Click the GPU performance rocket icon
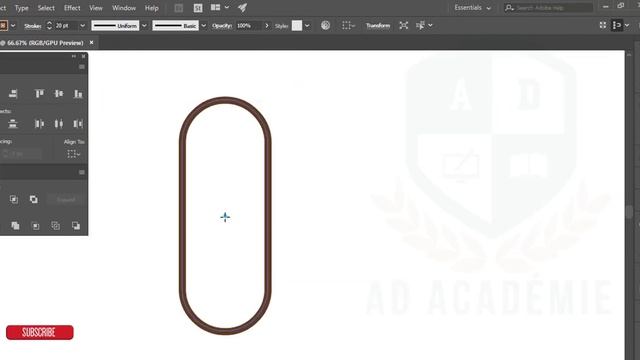Viewport: 640px width, 360px height. (243, 7)
